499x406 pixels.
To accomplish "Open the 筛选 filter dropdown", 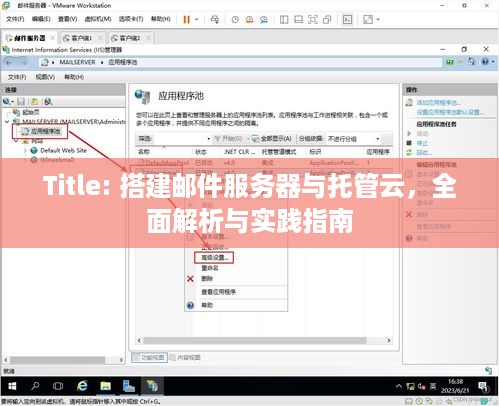I will tap(209, 139).
